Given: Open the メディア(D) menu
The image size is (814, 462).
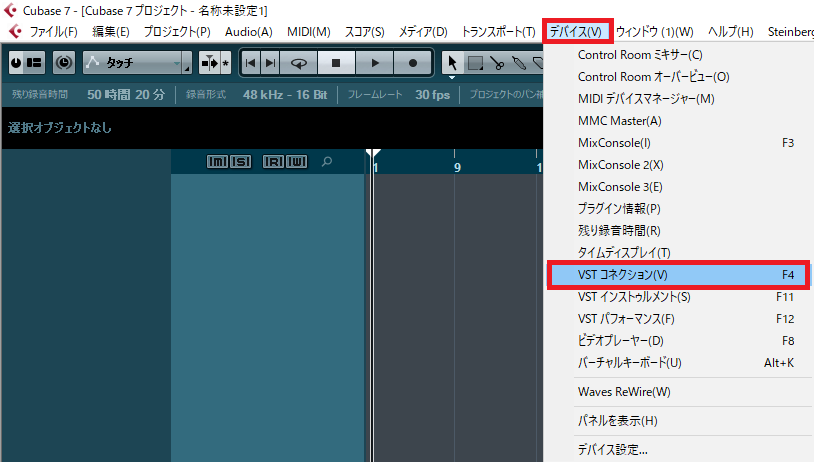Looking at the screenshot, I should [423, 32].
